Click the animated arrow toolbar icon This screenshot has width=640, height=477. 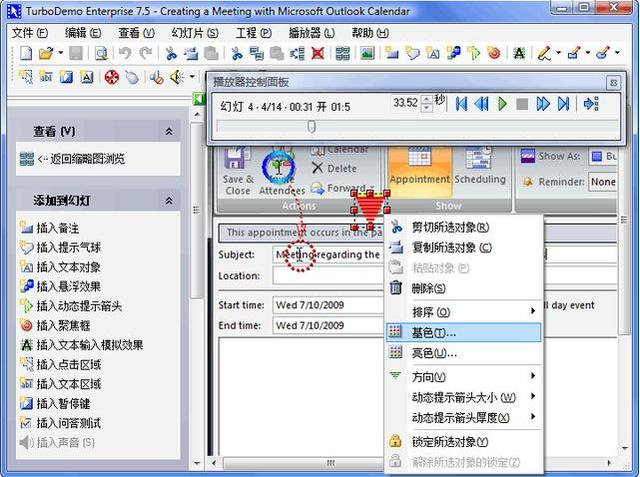tap(473, 53)
